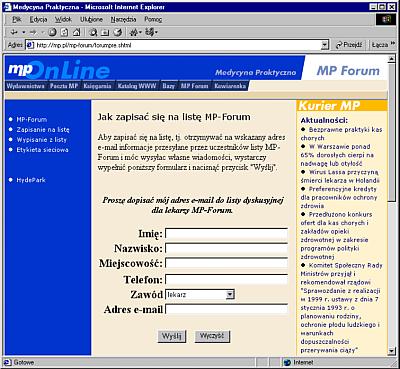Click the Refresh page icon
The height and width of the screenshot is (369, 400).
point(65,32)
